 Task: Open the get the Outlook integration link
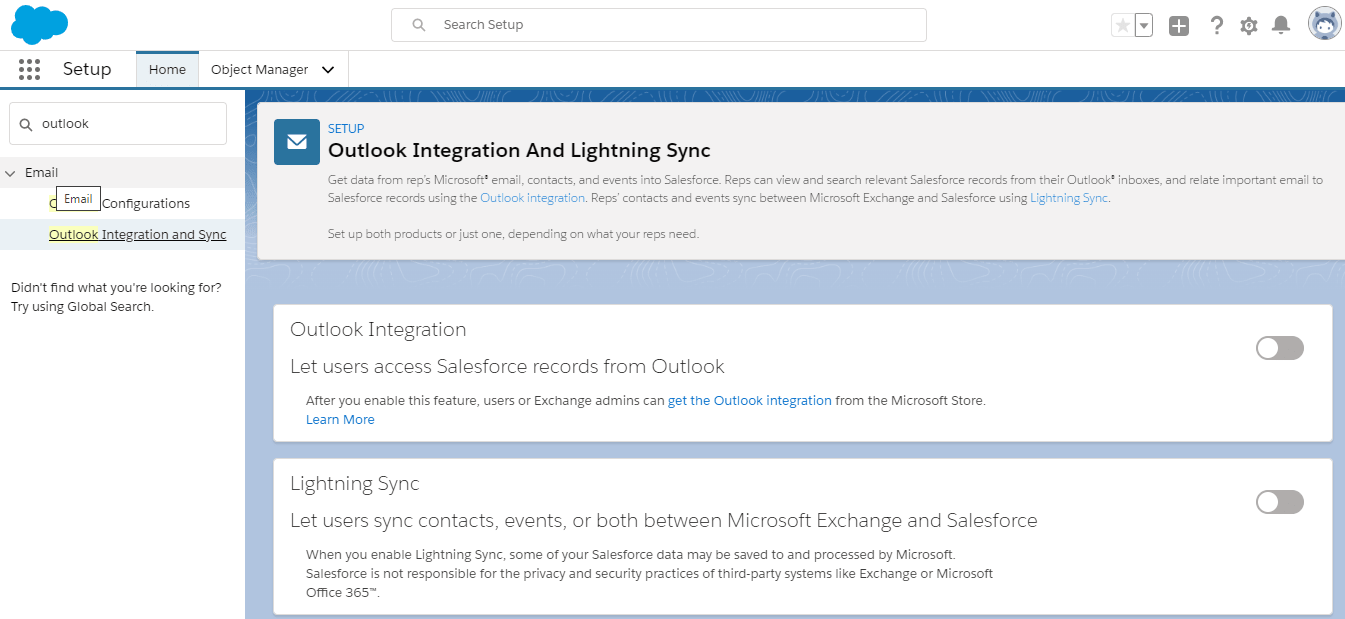750,400
